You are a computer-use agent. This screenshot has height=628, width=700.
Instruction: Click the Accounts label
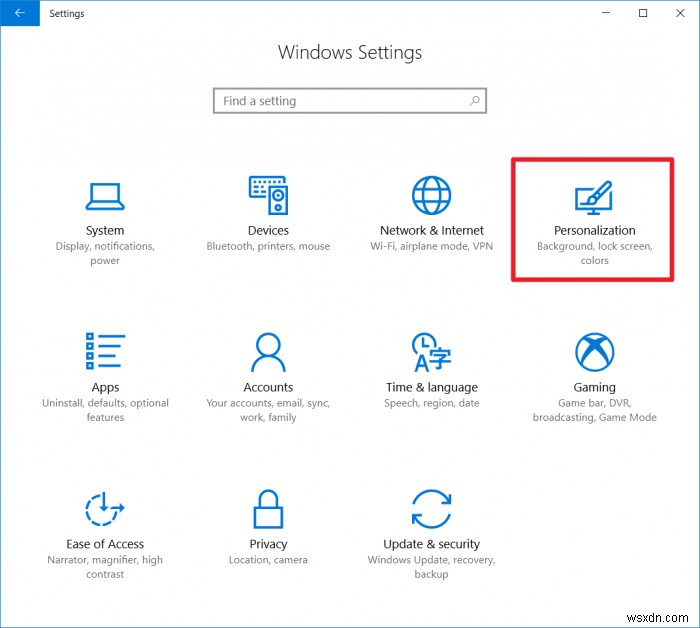(x=268, y=387)
